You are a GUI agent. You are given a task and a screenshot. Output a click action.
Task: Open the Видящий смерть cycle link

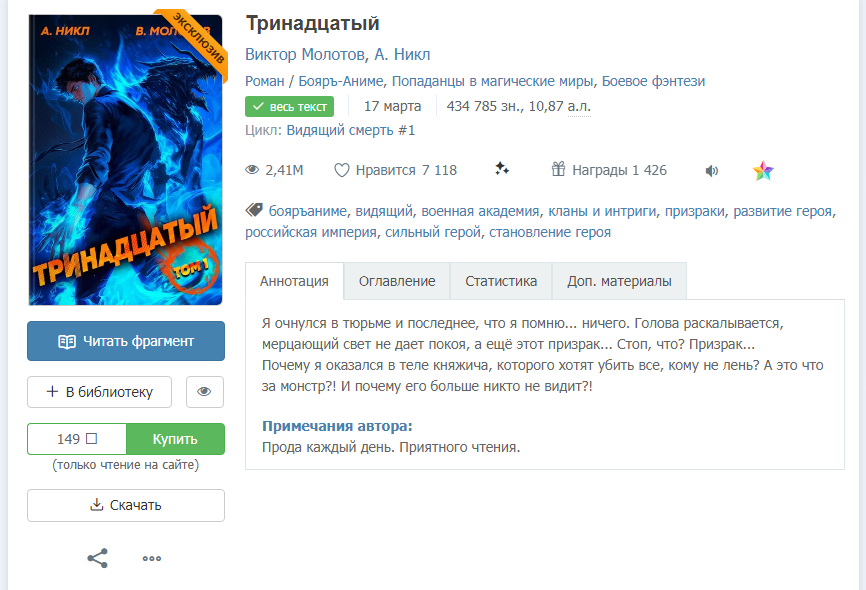click(x=350, y=130)
